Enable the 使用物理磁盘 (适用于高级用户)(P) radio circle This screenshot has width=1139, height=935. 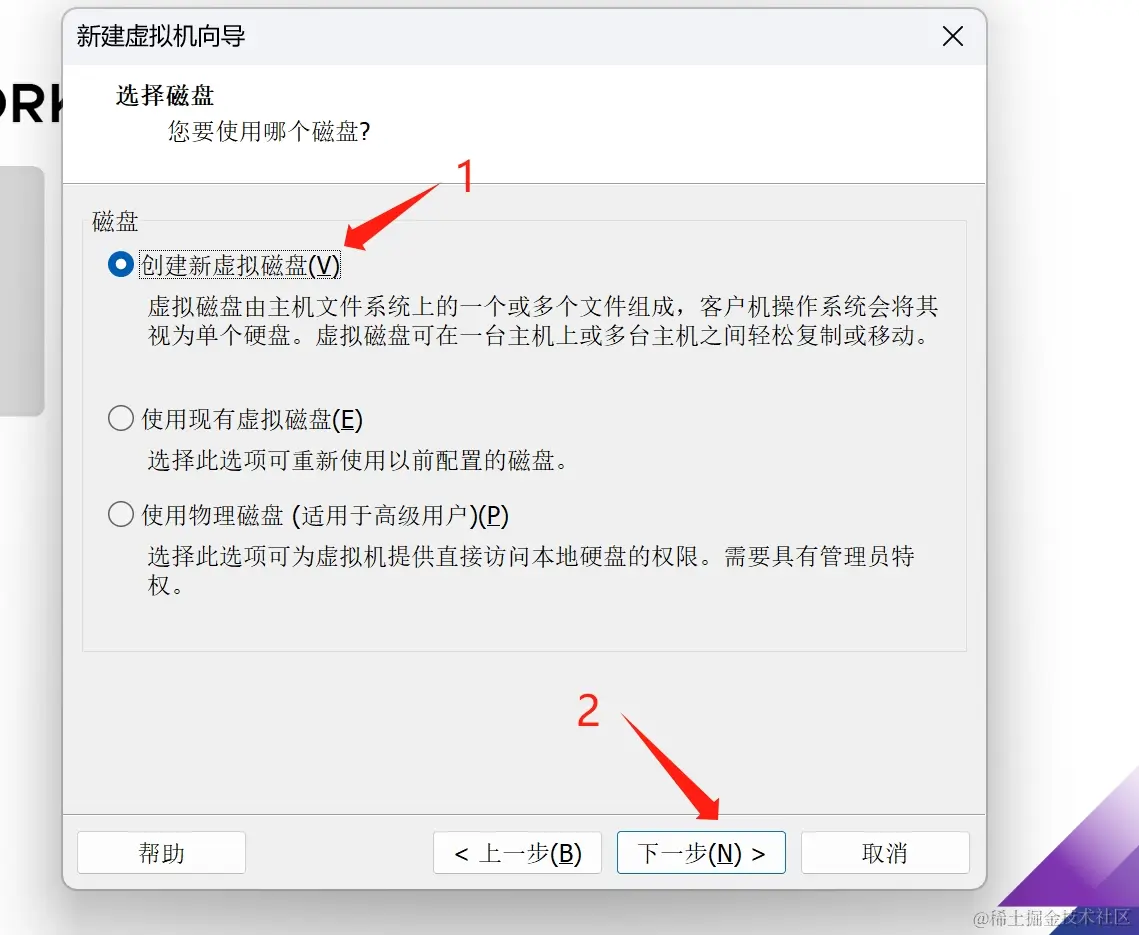(121, 514)
